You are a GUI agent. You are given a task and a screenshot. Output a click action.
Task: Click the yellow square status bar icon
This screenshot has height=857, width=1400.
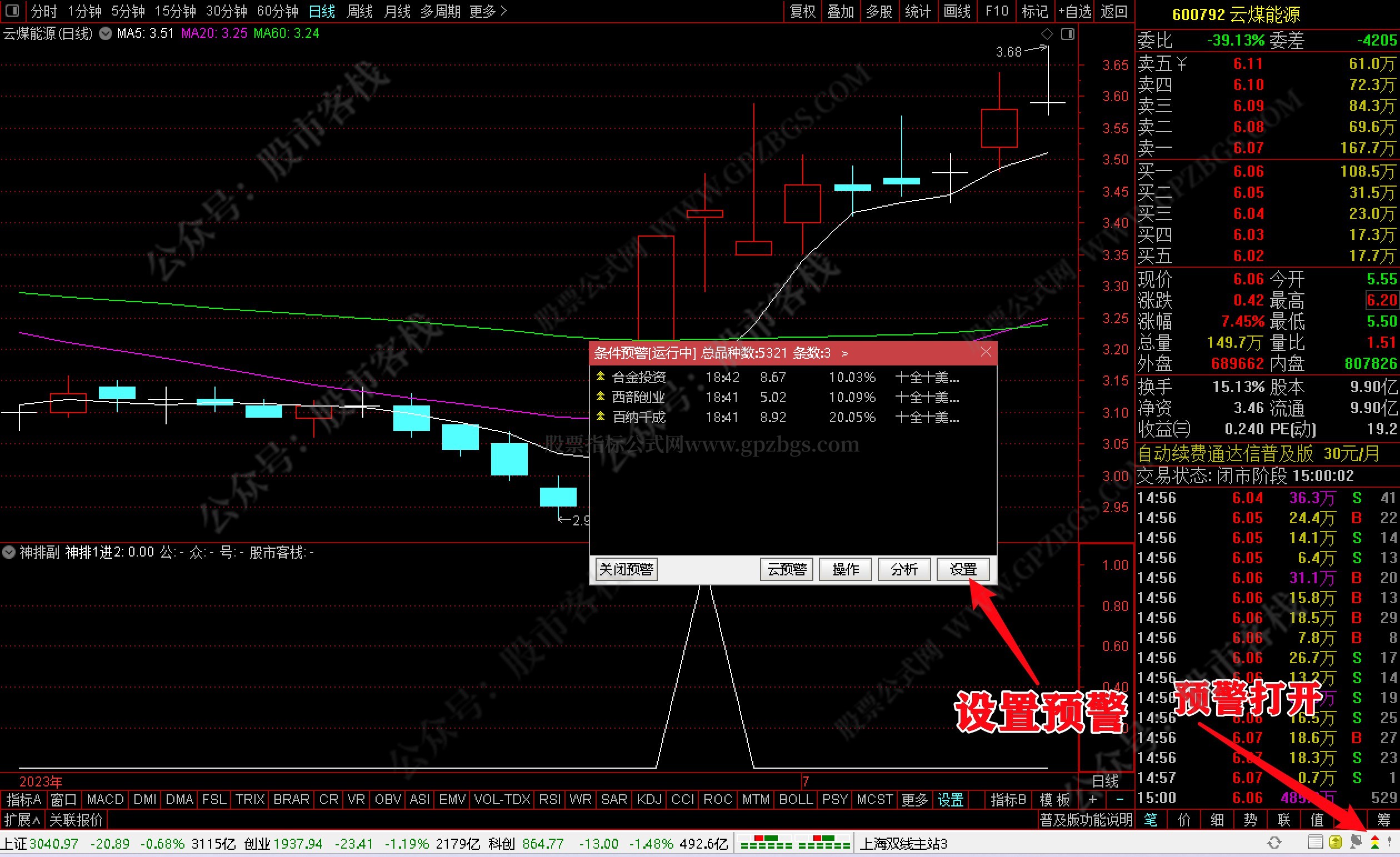tap(1336, 843)
